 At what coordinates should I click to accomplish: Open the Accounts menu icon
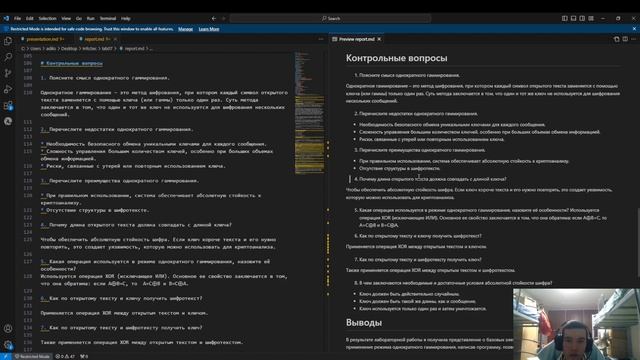(8, 329)
